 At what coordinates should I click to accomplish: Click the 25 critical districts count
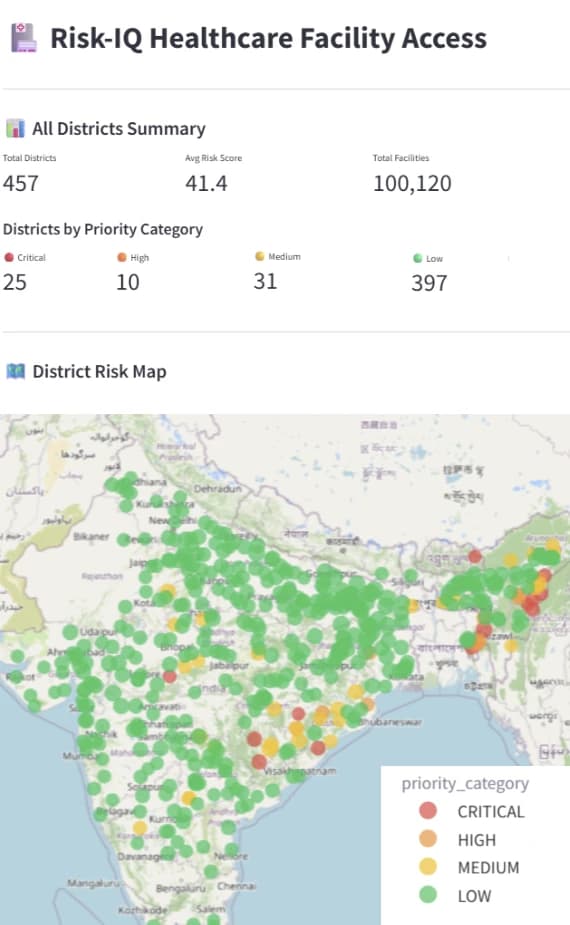[15, 282]
